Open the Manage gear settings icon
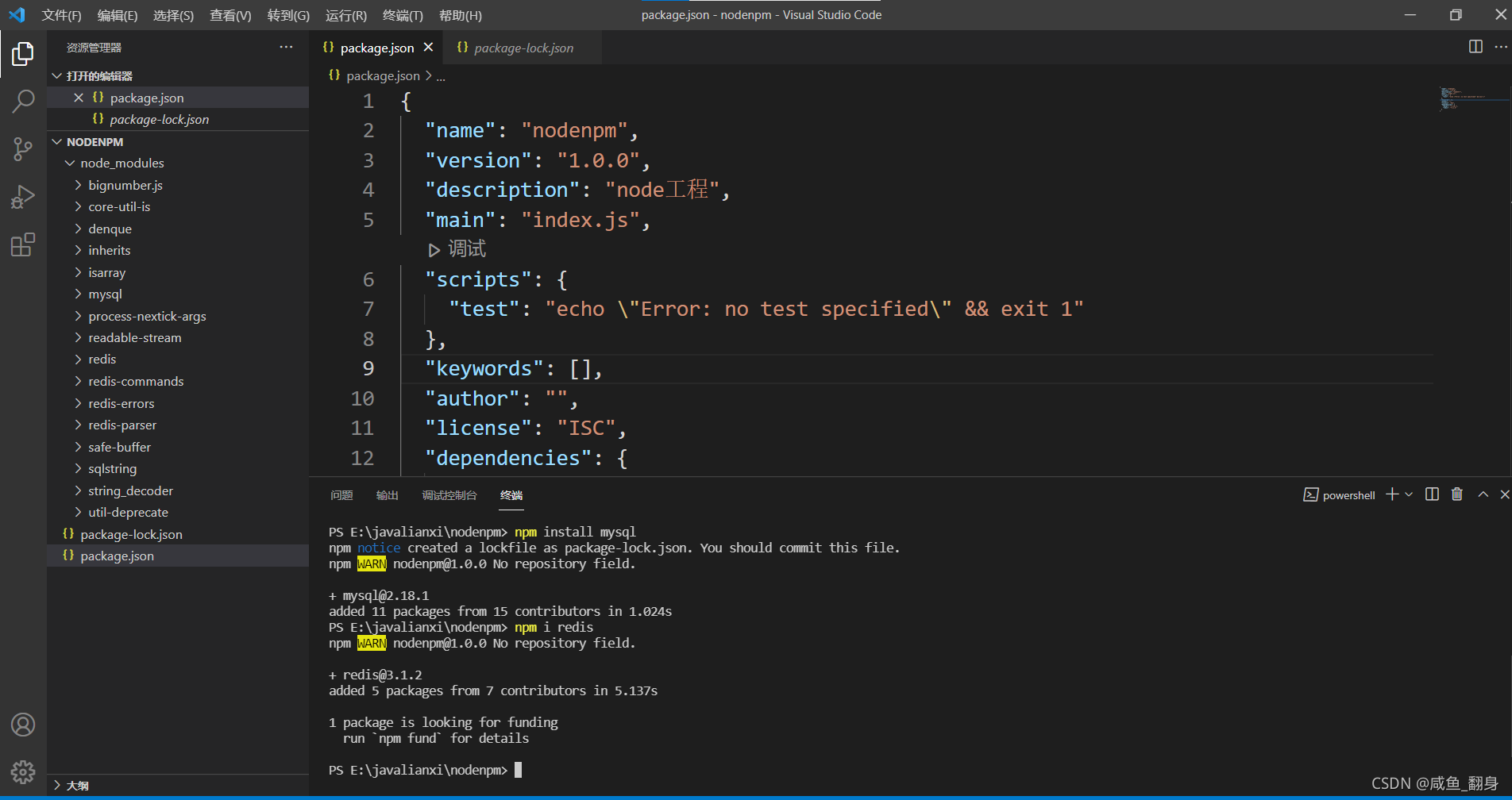 [x=23, y=772]
